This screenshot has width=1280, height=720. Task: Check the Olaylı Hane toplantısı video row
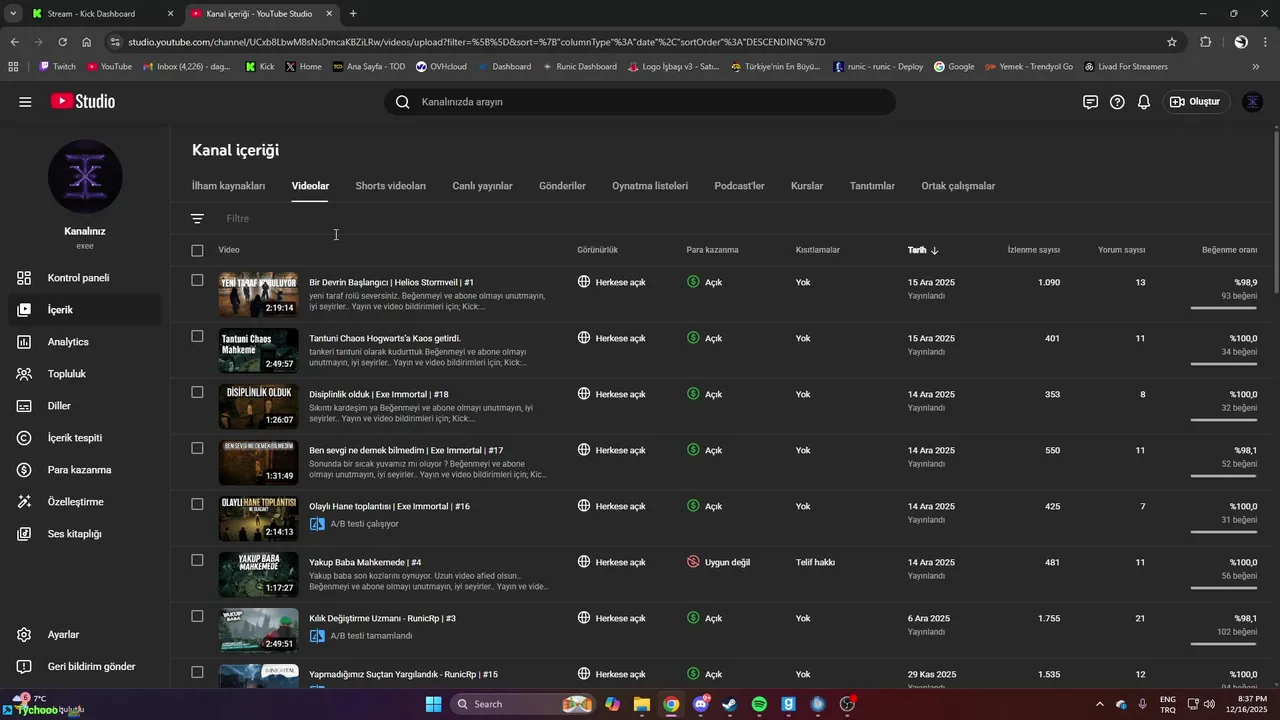click(197, 504)
